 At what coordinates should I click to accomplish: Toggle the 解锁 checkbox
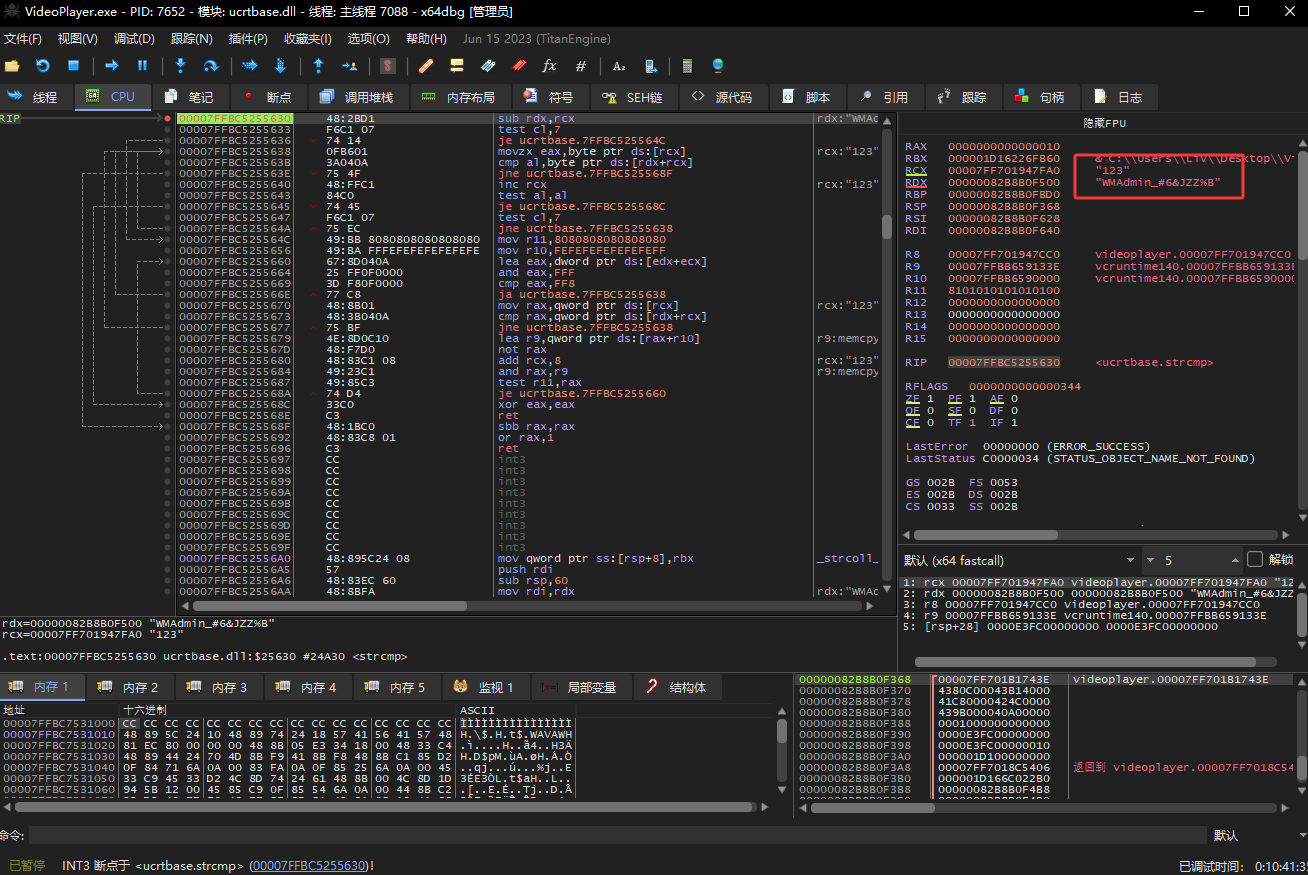[1255, 560]
